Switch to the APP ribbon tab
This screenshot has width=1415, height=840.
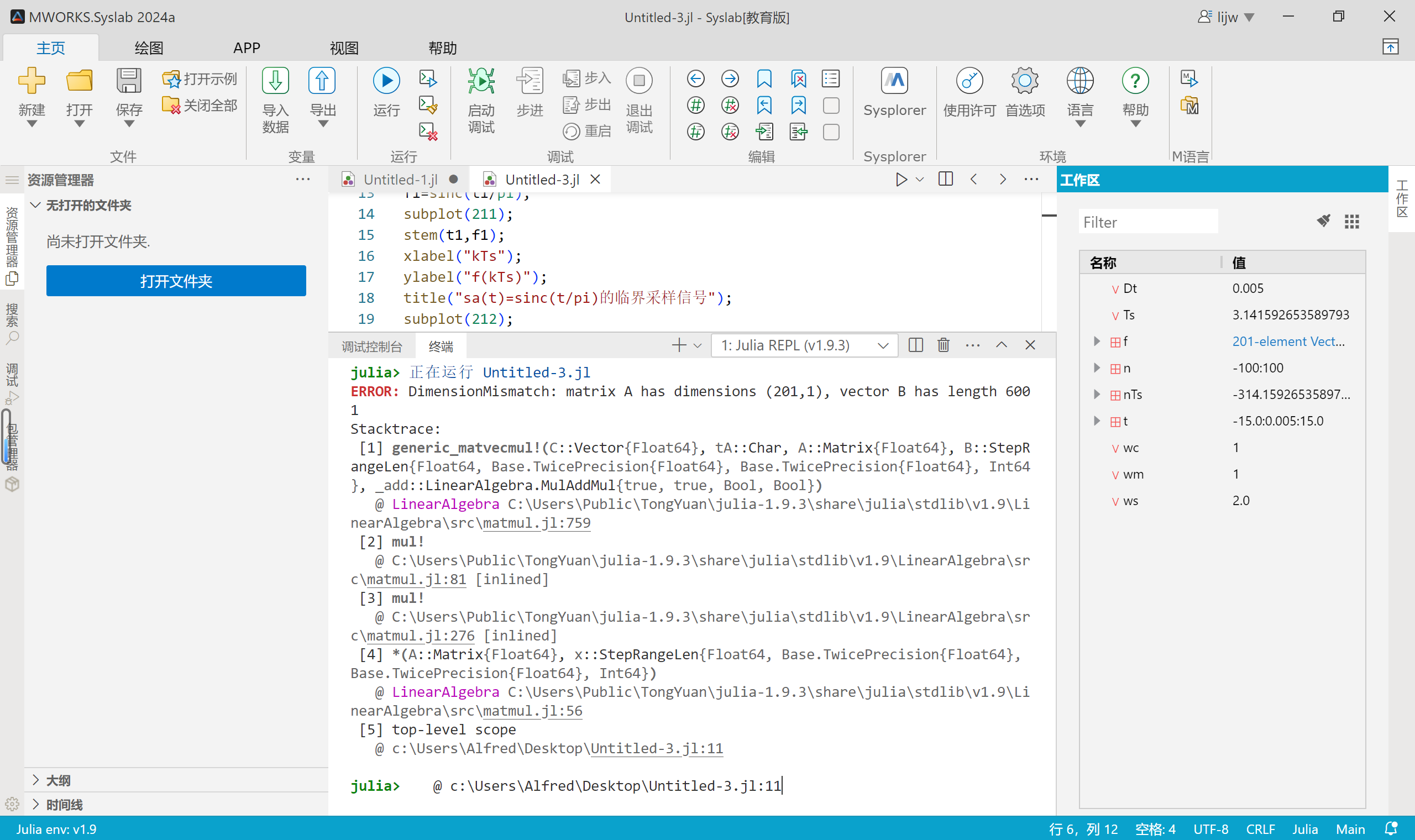pyautogui.click(x=247, y=48)
